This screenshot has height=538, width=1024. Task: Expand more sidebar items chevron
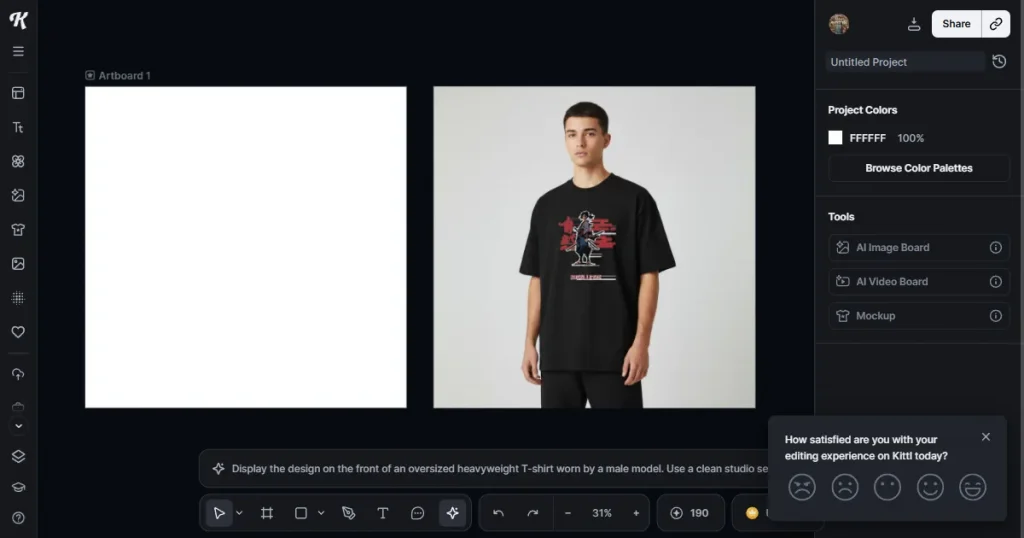pos(18,426)
